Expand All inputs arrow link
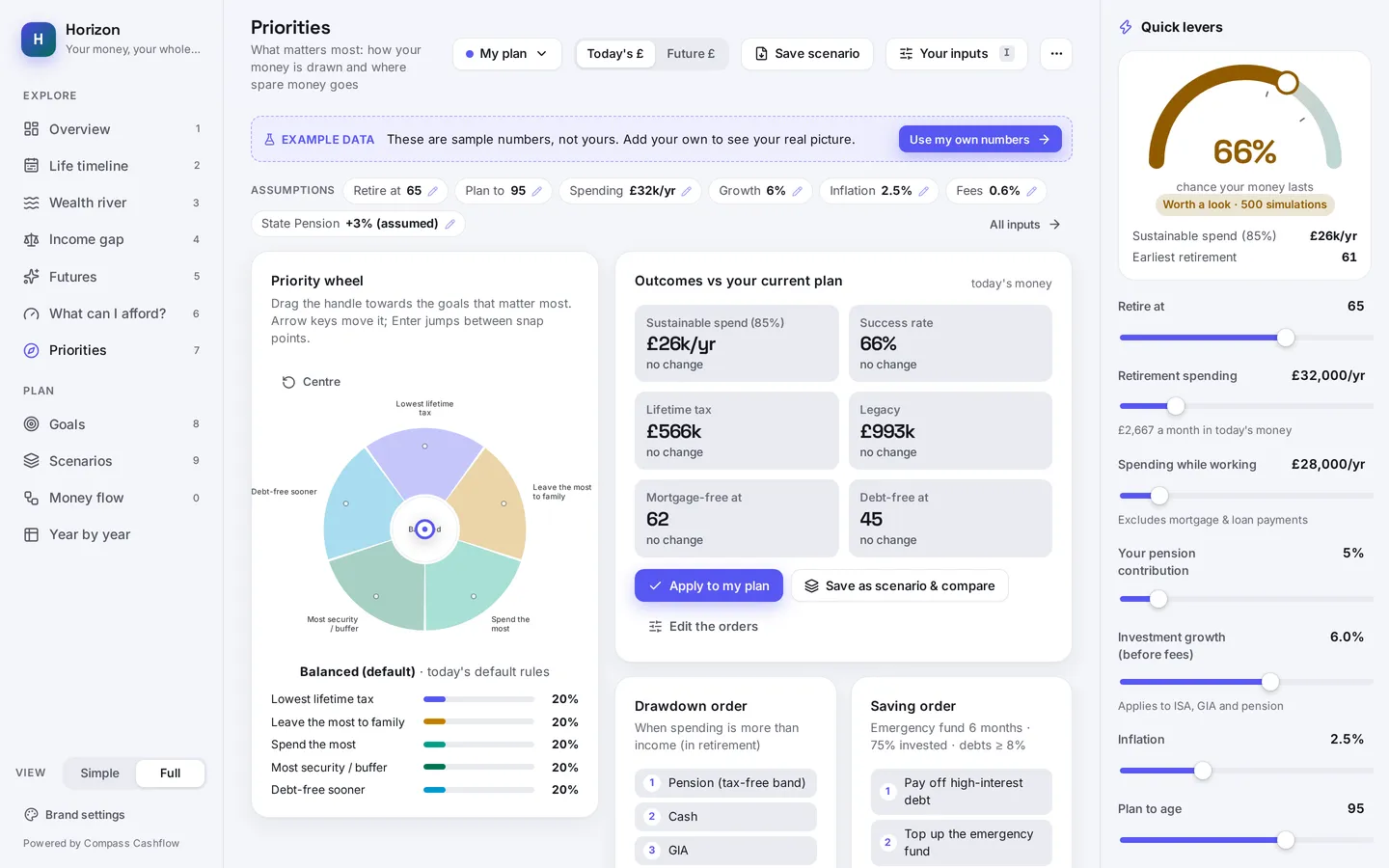 click(1025, 225)
